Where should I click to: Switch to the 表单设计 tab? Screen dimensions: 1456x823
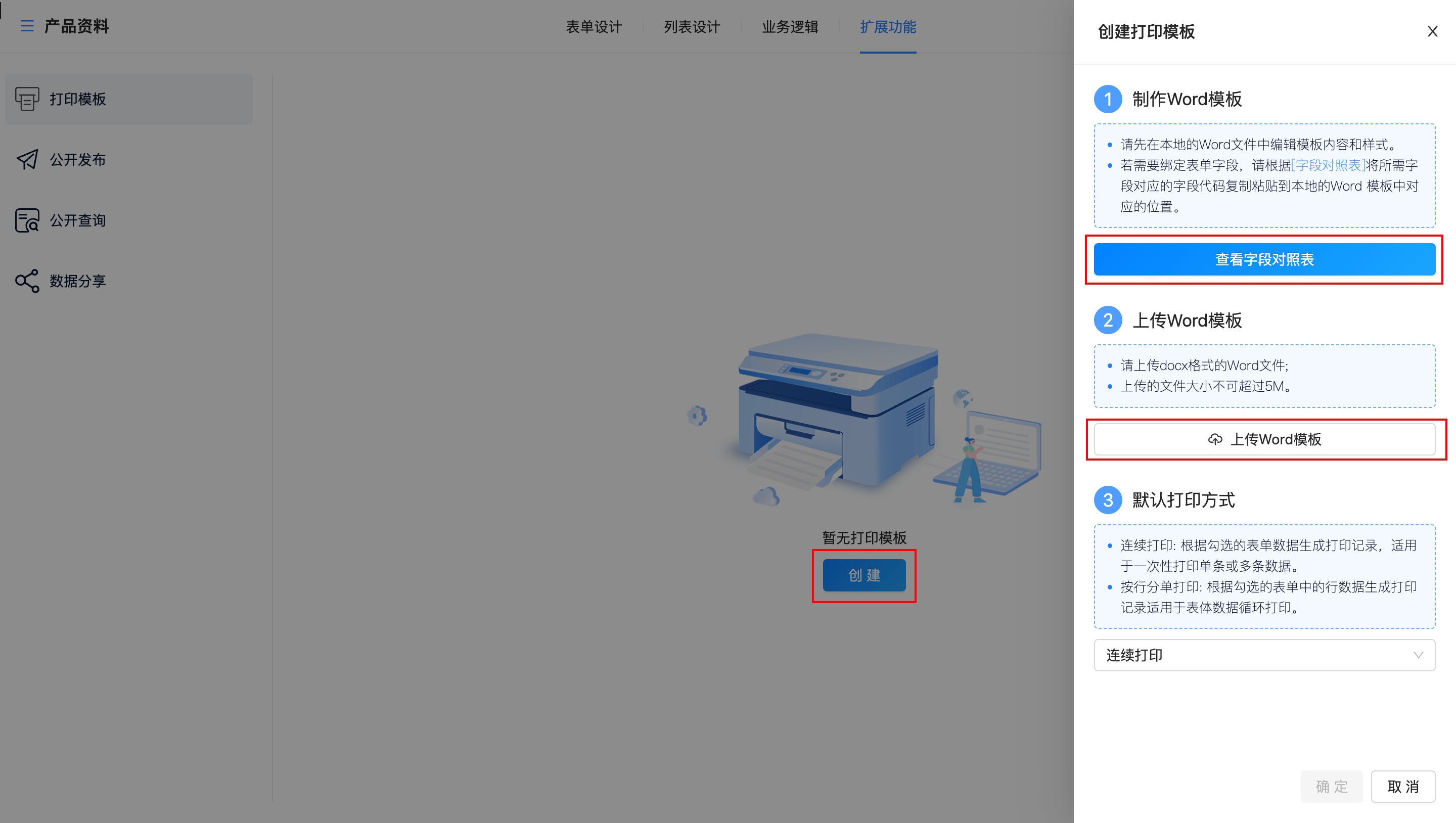[594, 27]
